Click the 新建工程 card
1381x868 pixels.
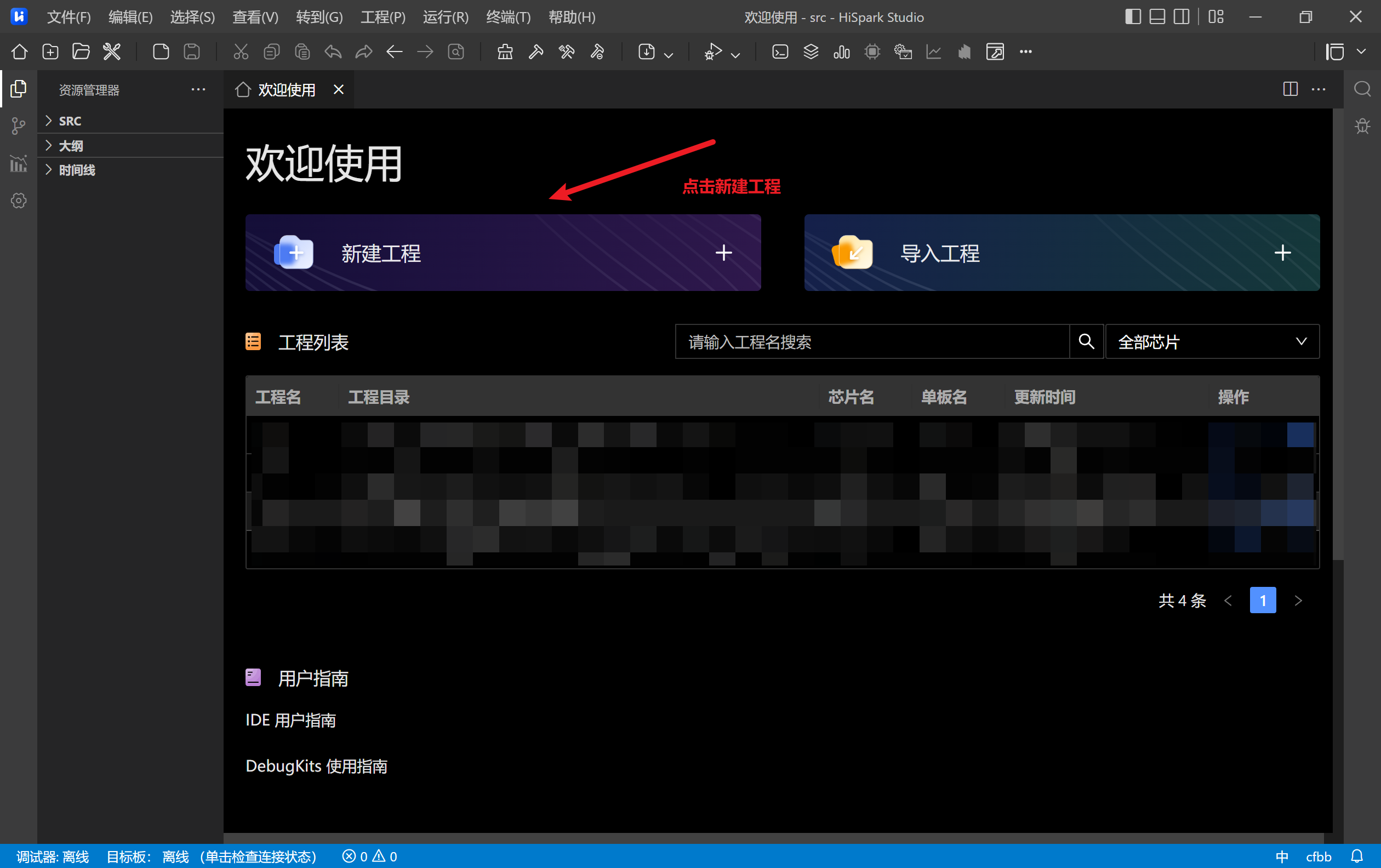click(503, 252)
